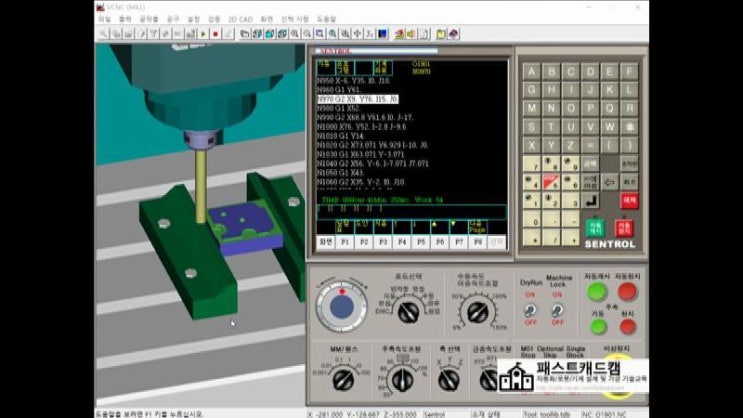Screen dimensions: 743x418
Task: Click the mode selection rotary knob
Action: [x=407, y=311]
